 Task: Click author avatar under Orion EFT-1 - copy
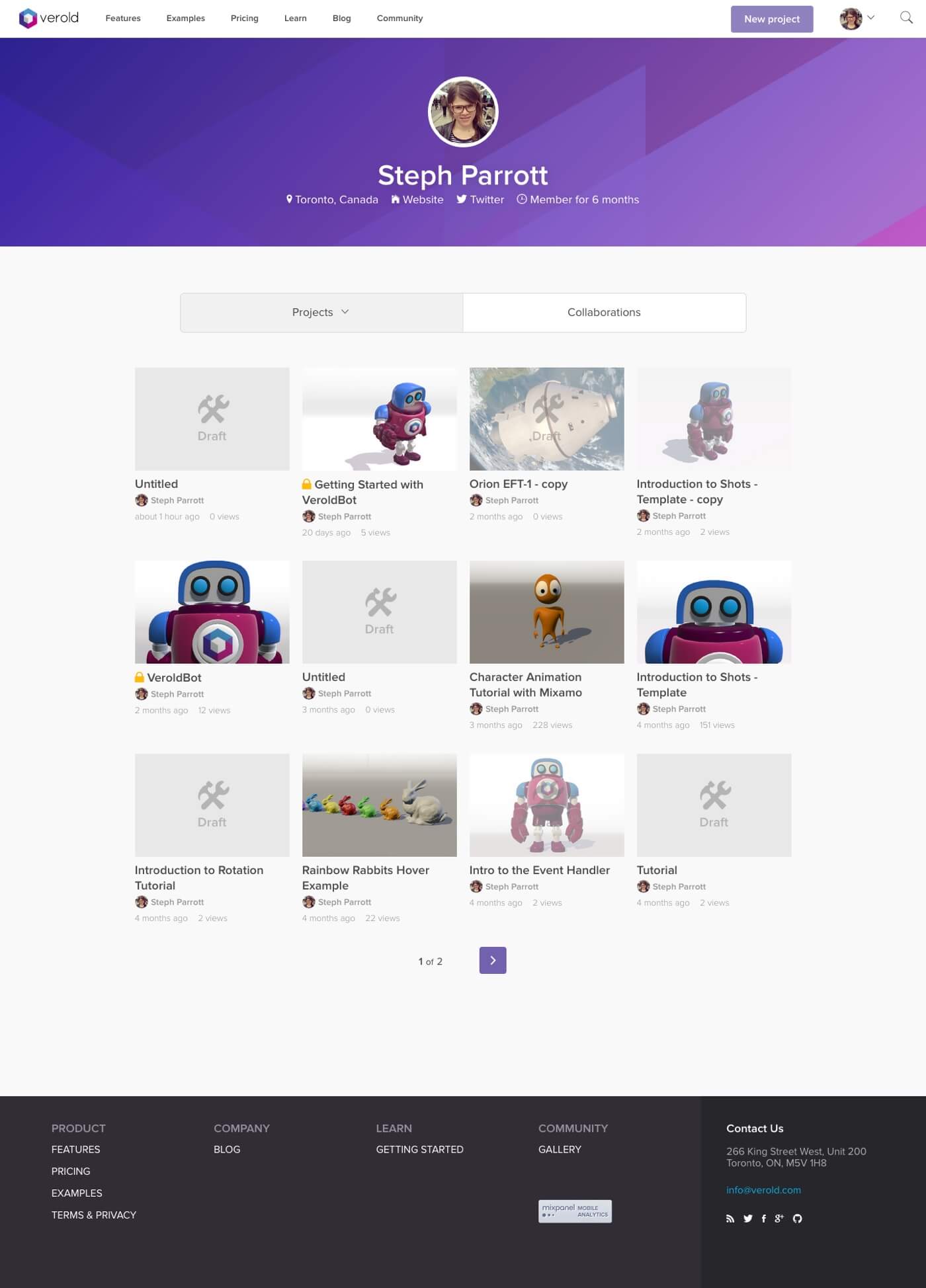(476, 501)
